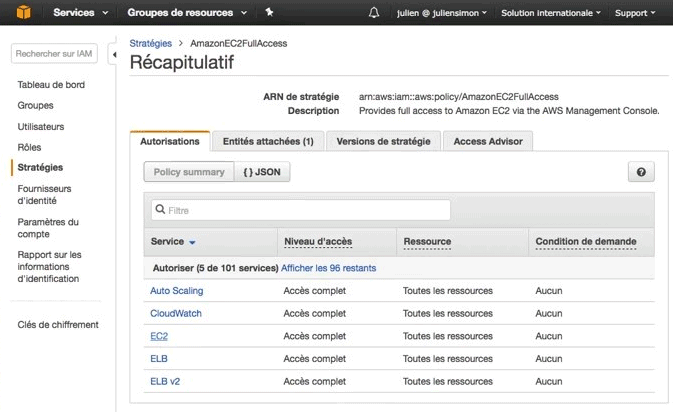Open the Auto Scaling service link

(176, 291)
